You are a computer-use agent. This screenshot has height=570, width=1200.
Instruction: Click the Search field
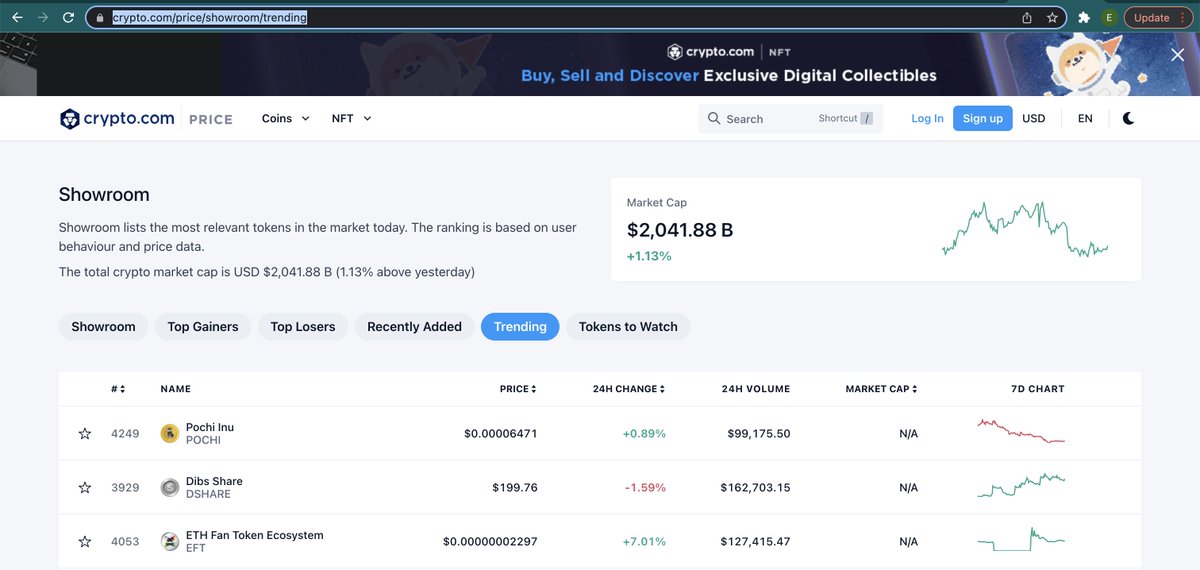(x=790, y=118)
